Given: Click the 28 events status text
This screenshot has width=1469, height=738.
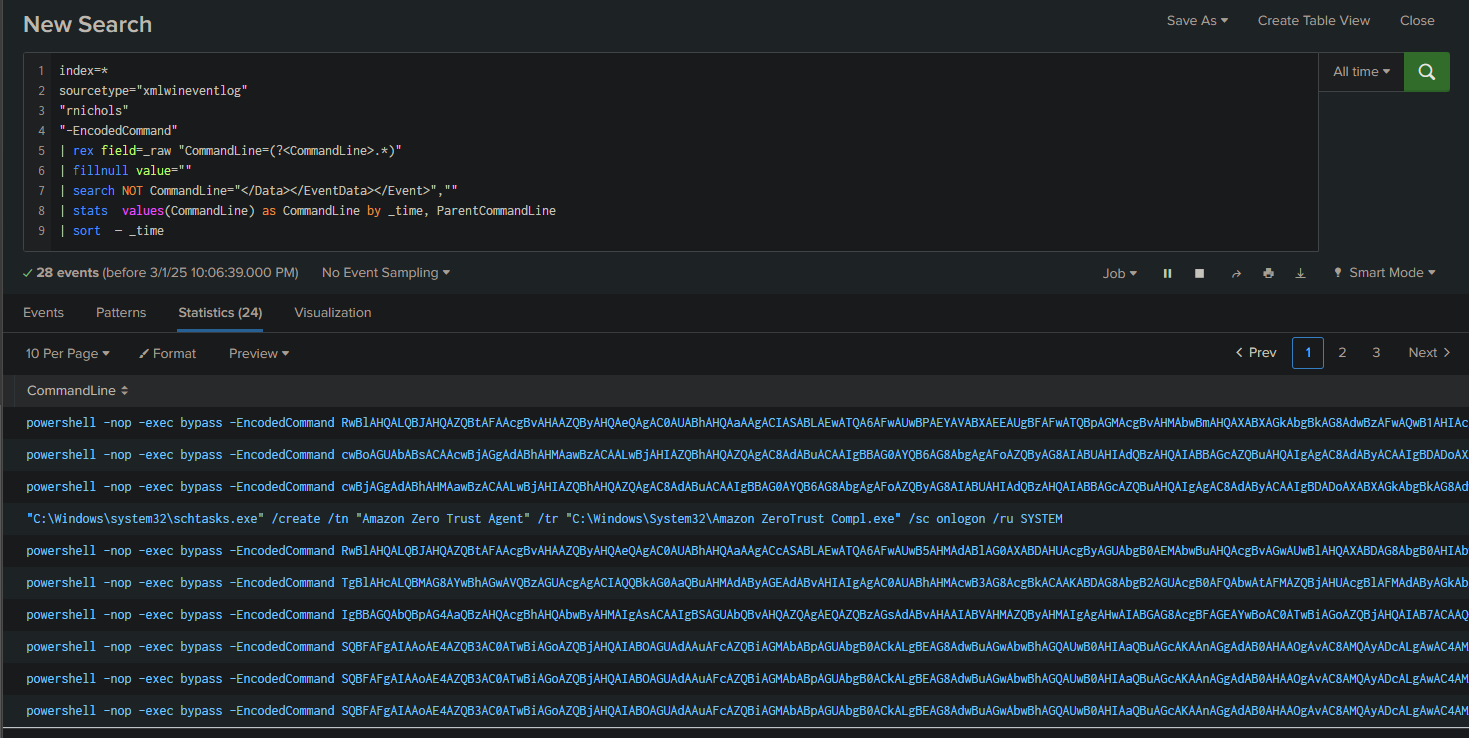Looking at the screenshot, I should pyautogui.click(x=67, y=273).
